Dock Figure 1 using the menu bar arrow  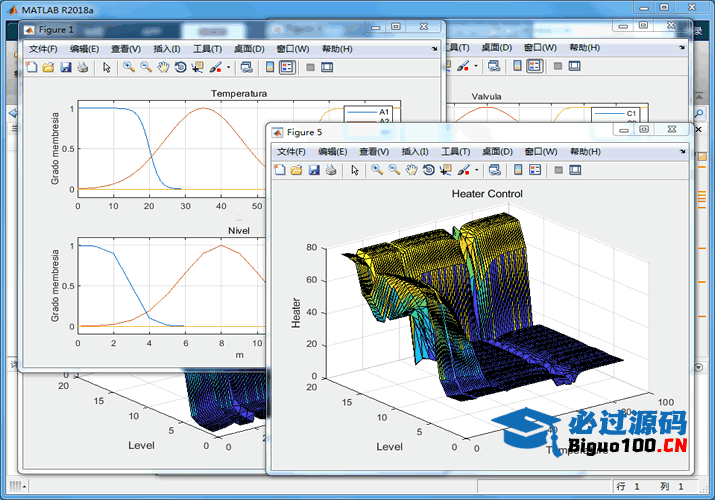click(435, 49)
